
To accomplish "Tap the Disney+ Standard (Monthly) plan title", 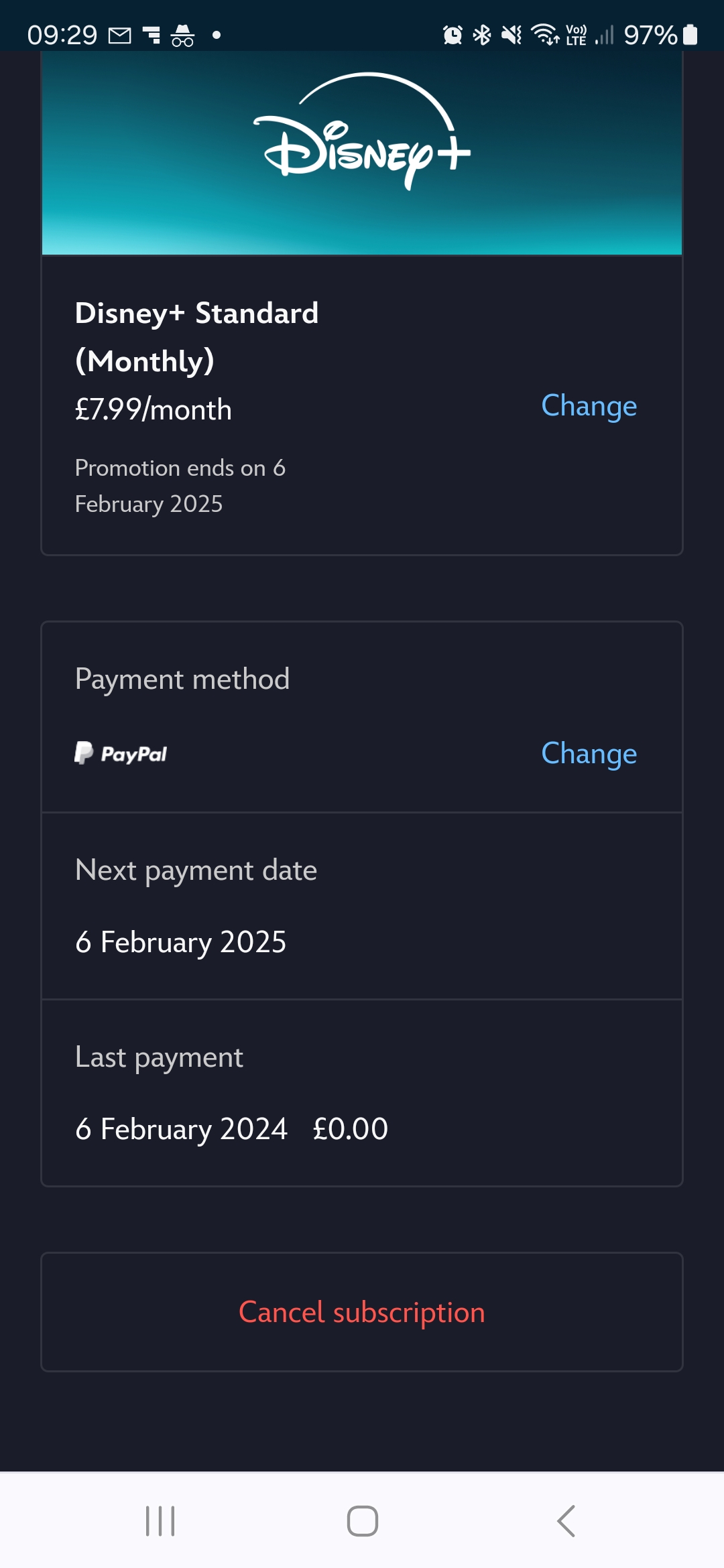I will [x=196, y=336].
